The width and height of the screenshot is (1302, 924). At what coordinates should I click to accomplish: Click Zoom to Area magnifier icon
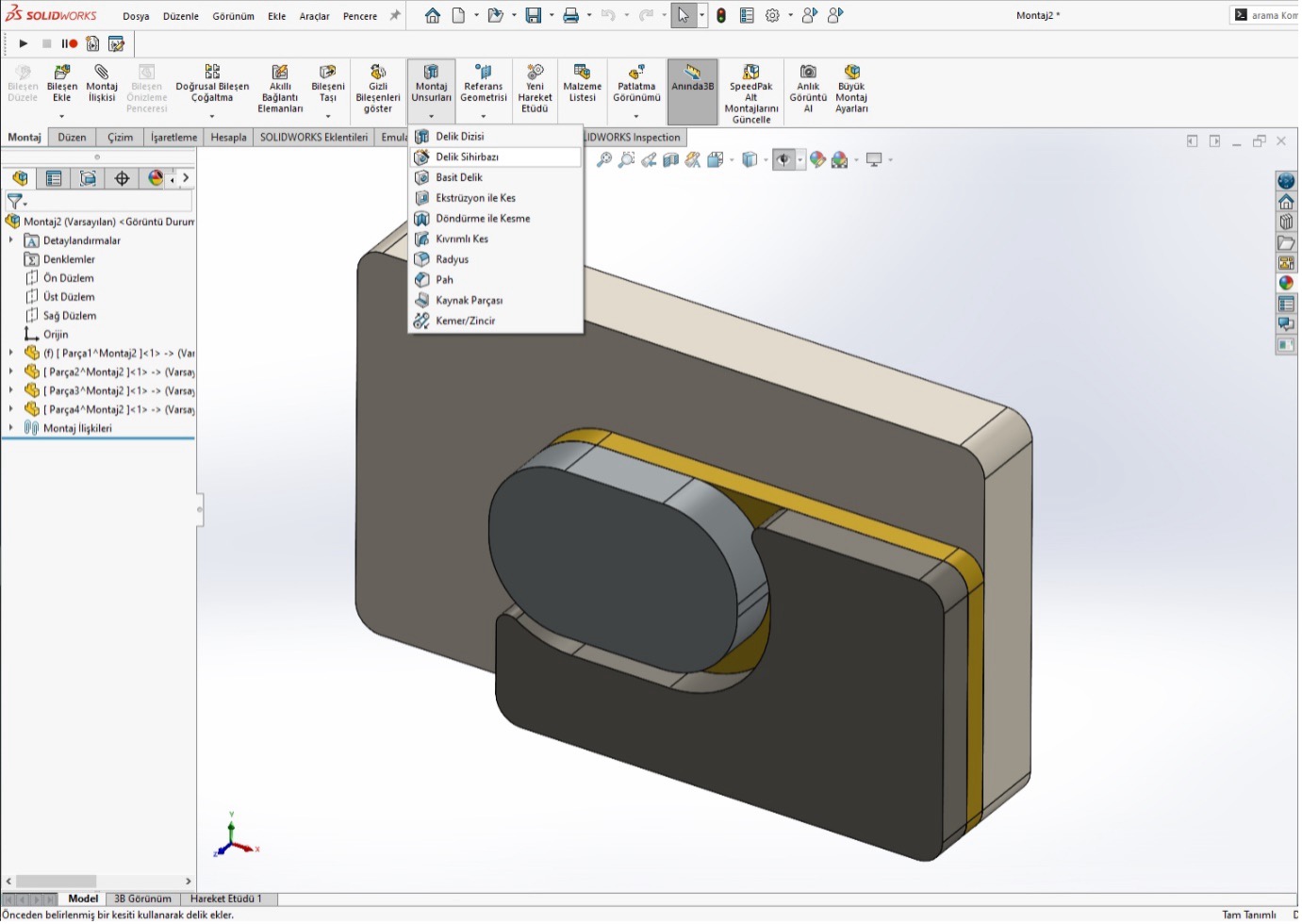click(x=626, y=160)
